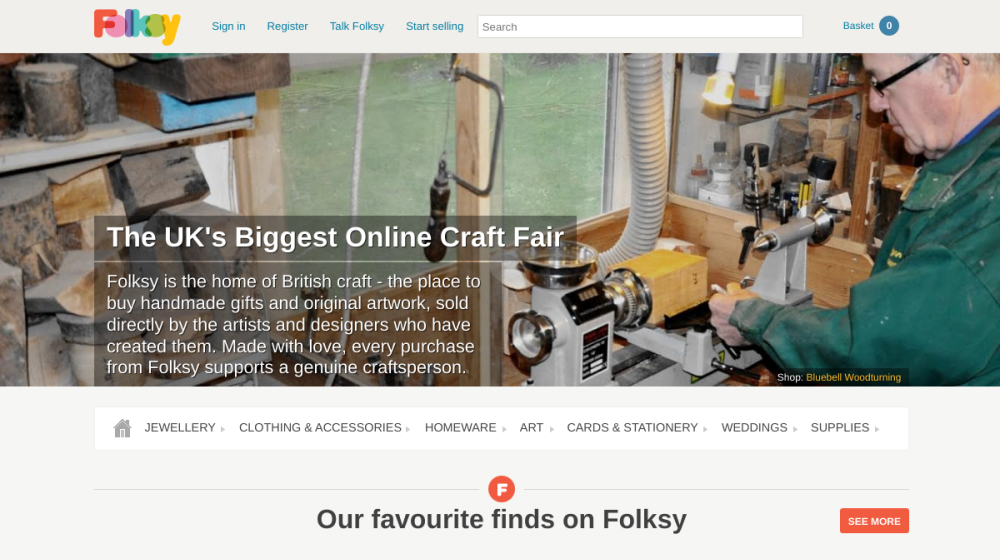This screenshot has width=1000, height=560.
Task: Expand the Cards & Stationery arrow
Action: 705,429
